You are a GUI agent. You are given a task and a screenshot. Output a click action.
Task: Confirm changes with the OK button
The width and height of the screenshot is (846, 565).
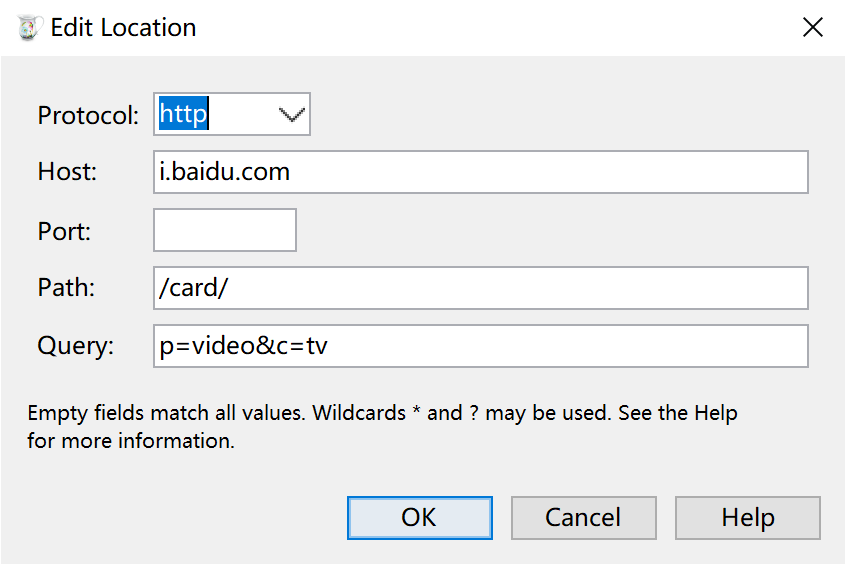click(420, 518)
